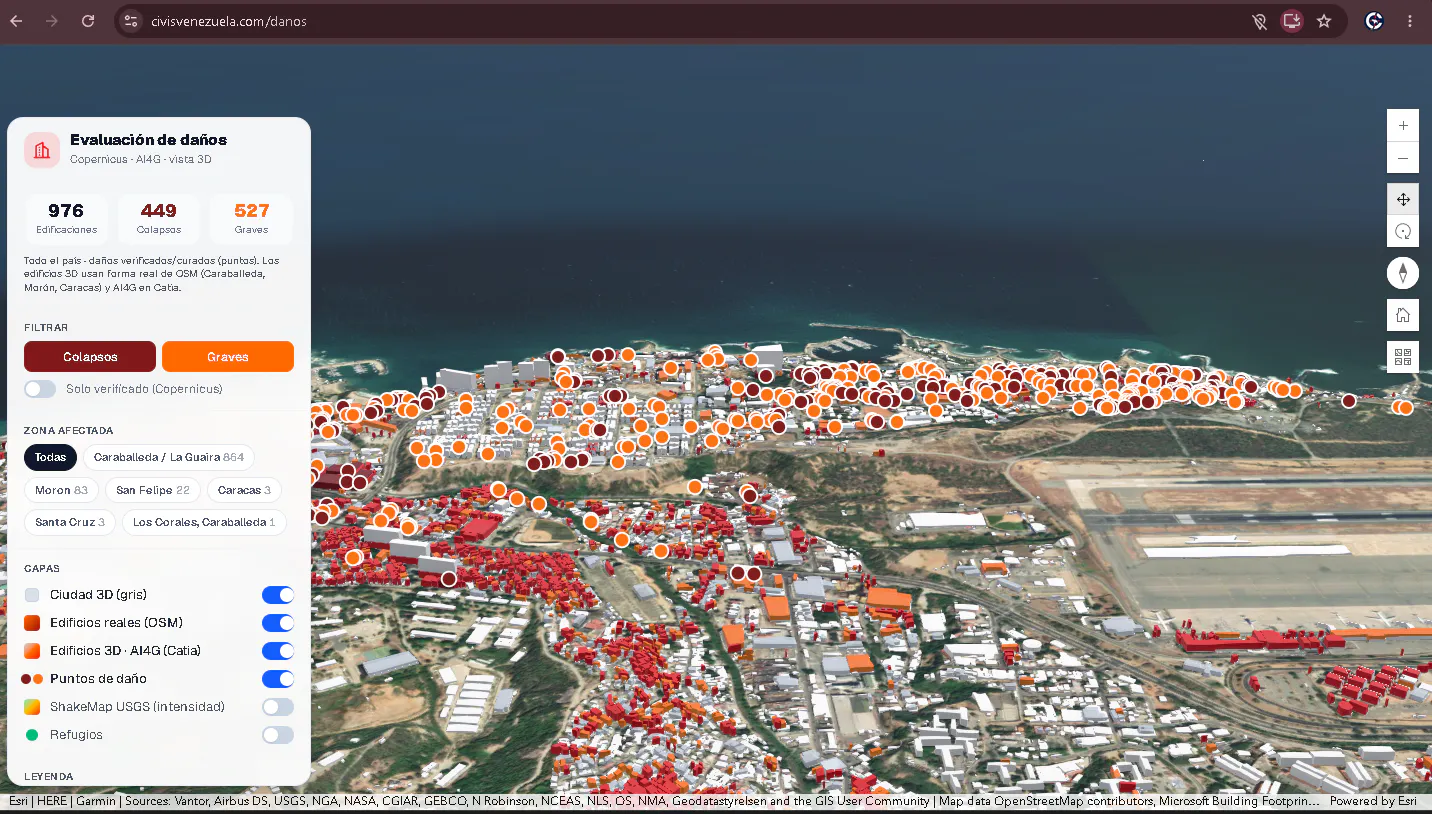This screenshot has height=814, width=1432.
Task: Click the location blocked indicator icon
Action: coord(1260,21)
